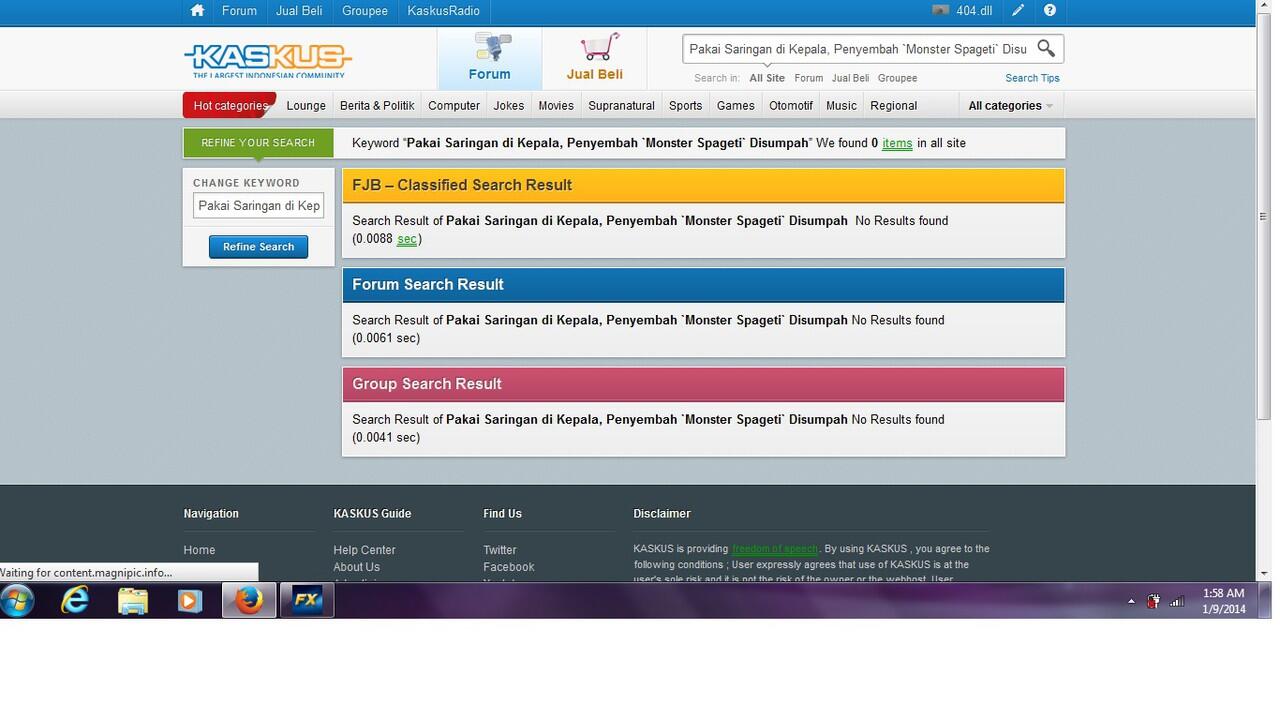Open the Jokes category
The image size is (1280, 720).
[x=509, y=106]
